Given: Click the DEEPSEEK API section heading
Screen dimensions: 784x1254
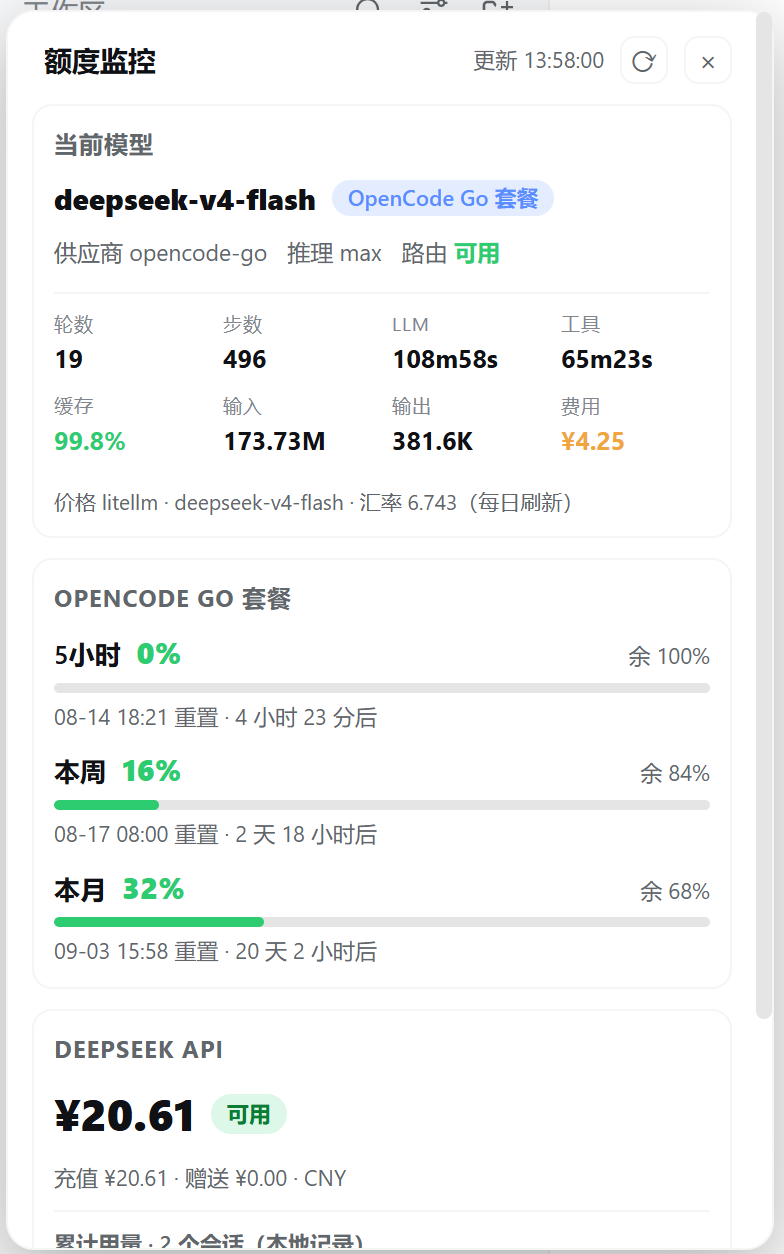Looking at the screenshot, I should click(139, 1050).
